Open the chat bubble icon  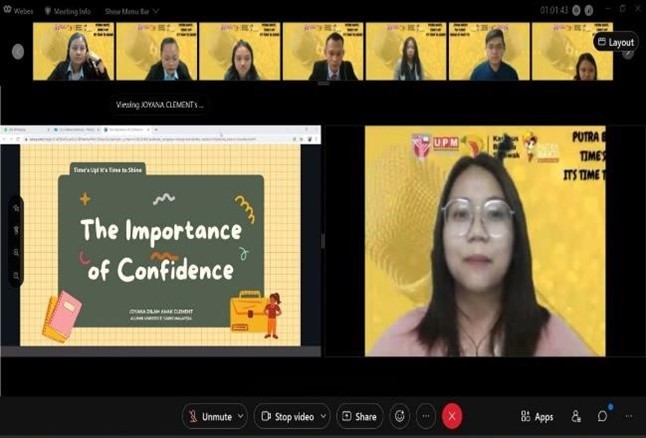coord(602,416)
